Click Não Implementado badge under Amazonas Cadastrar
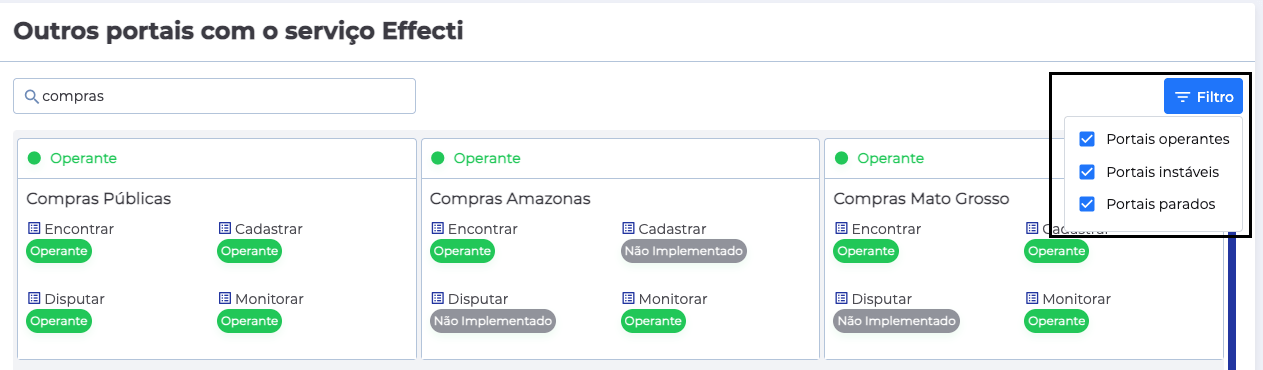Image resolution: width=1263 pixels, height=370 pixels. point(684,251)
